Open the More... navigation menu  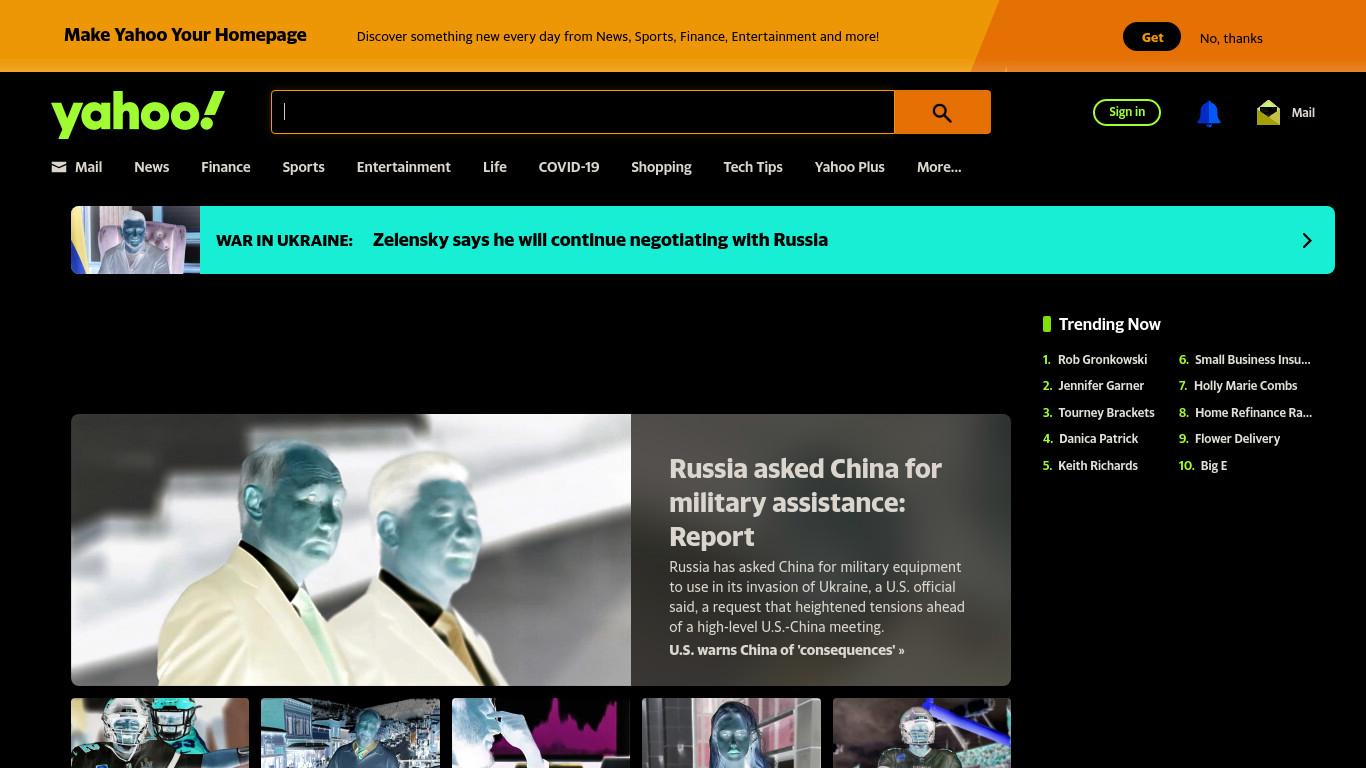[x=939, y=167]
